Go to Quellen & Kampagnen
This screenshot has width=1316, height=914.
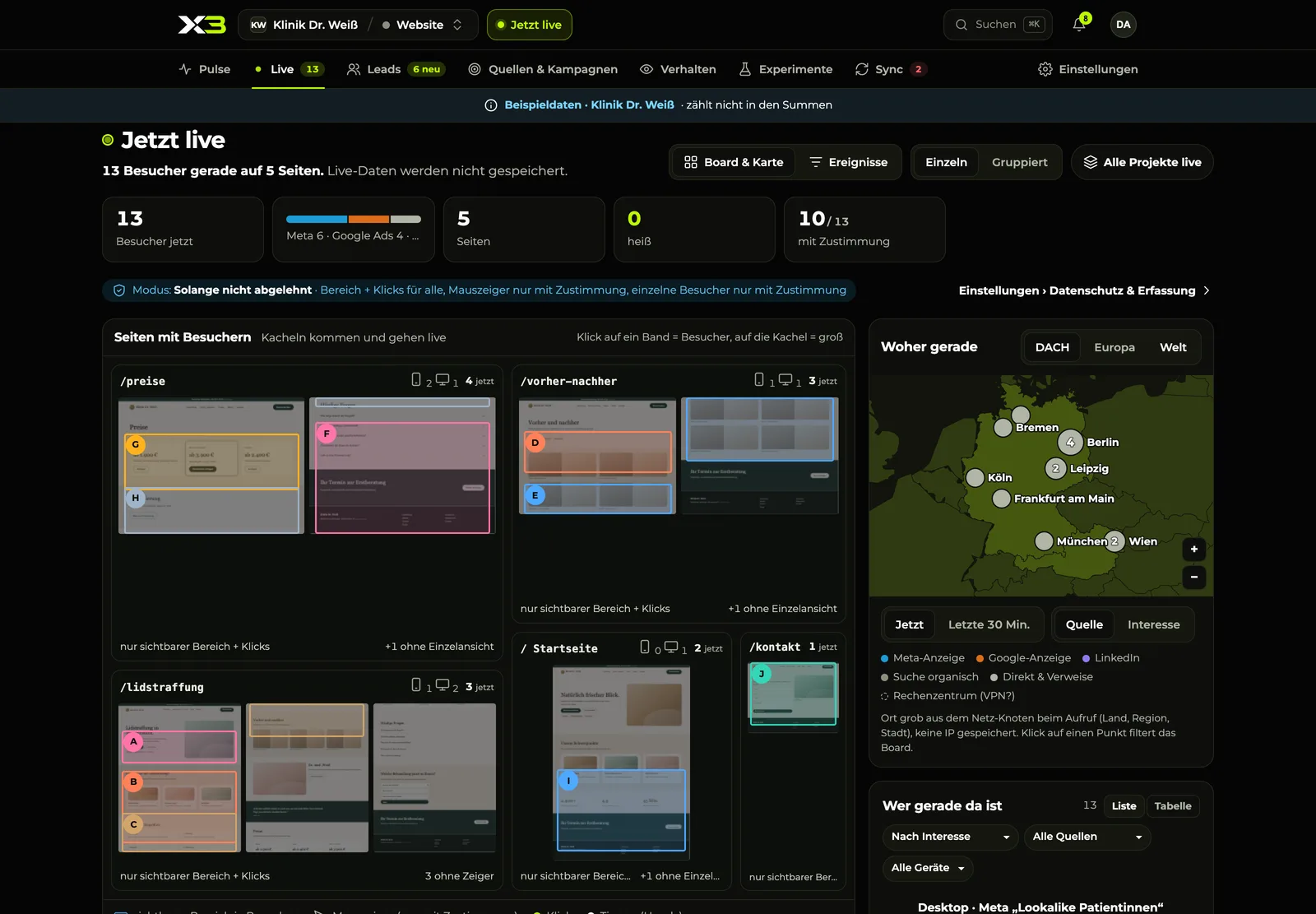click(x=543, y=69)
